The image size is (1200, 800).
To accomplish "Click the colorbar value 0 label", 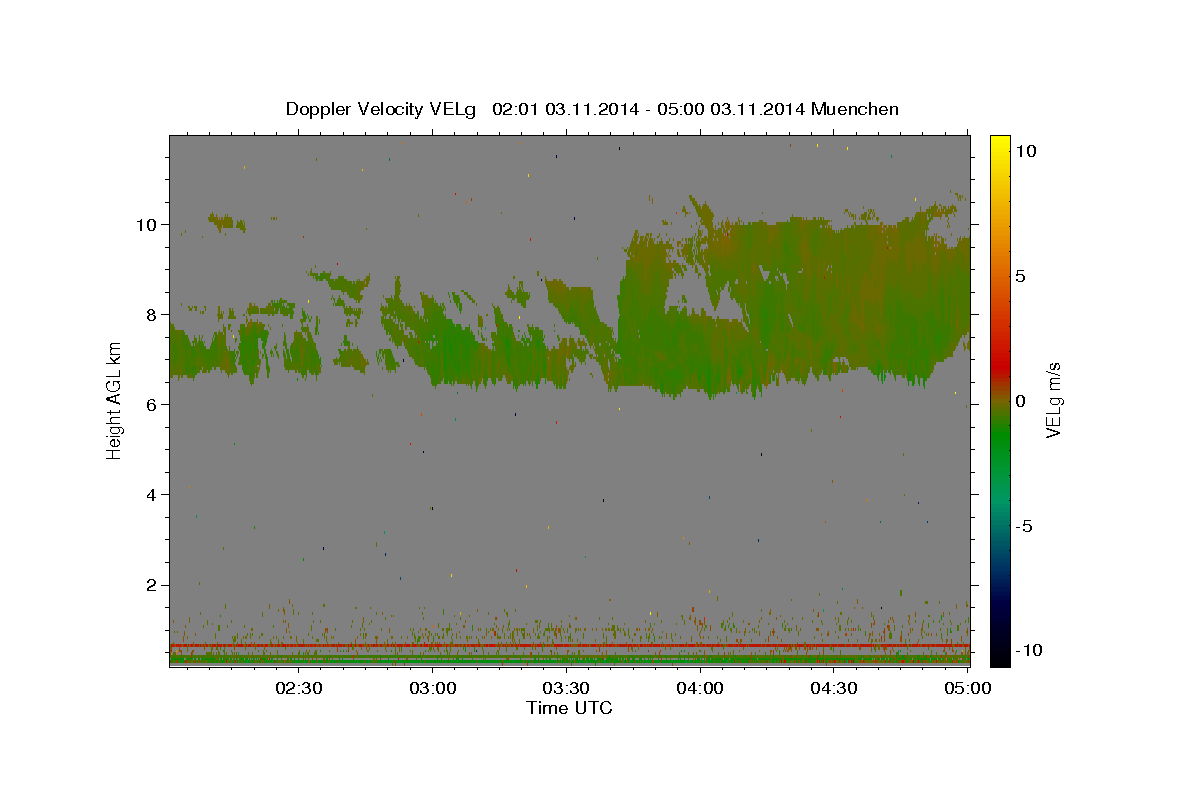I will click(1020, 401).
